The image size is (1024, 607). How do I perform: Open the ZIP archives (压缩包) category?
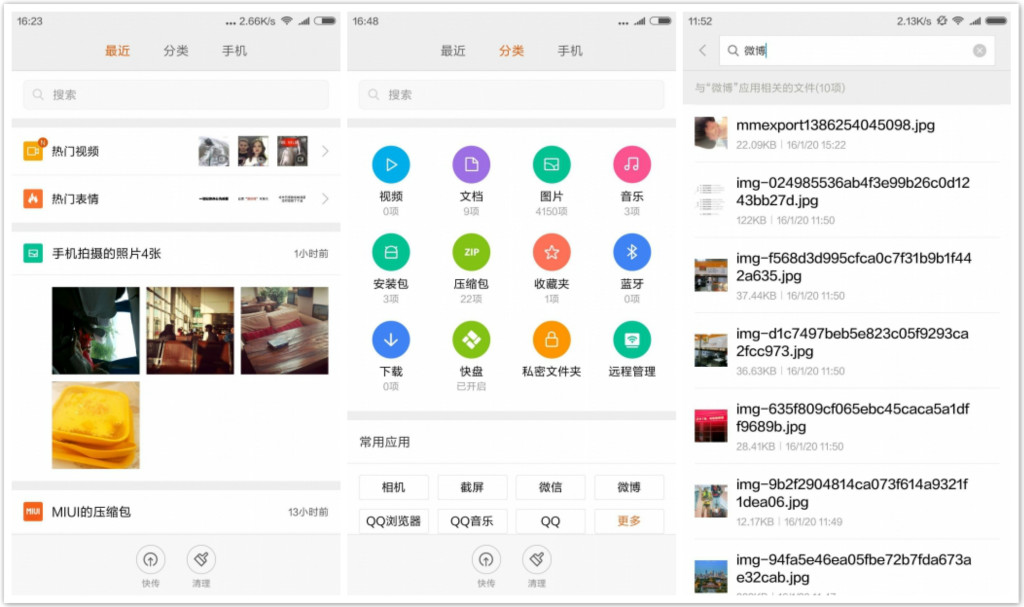pyautogui.click(x=471, y=252)
